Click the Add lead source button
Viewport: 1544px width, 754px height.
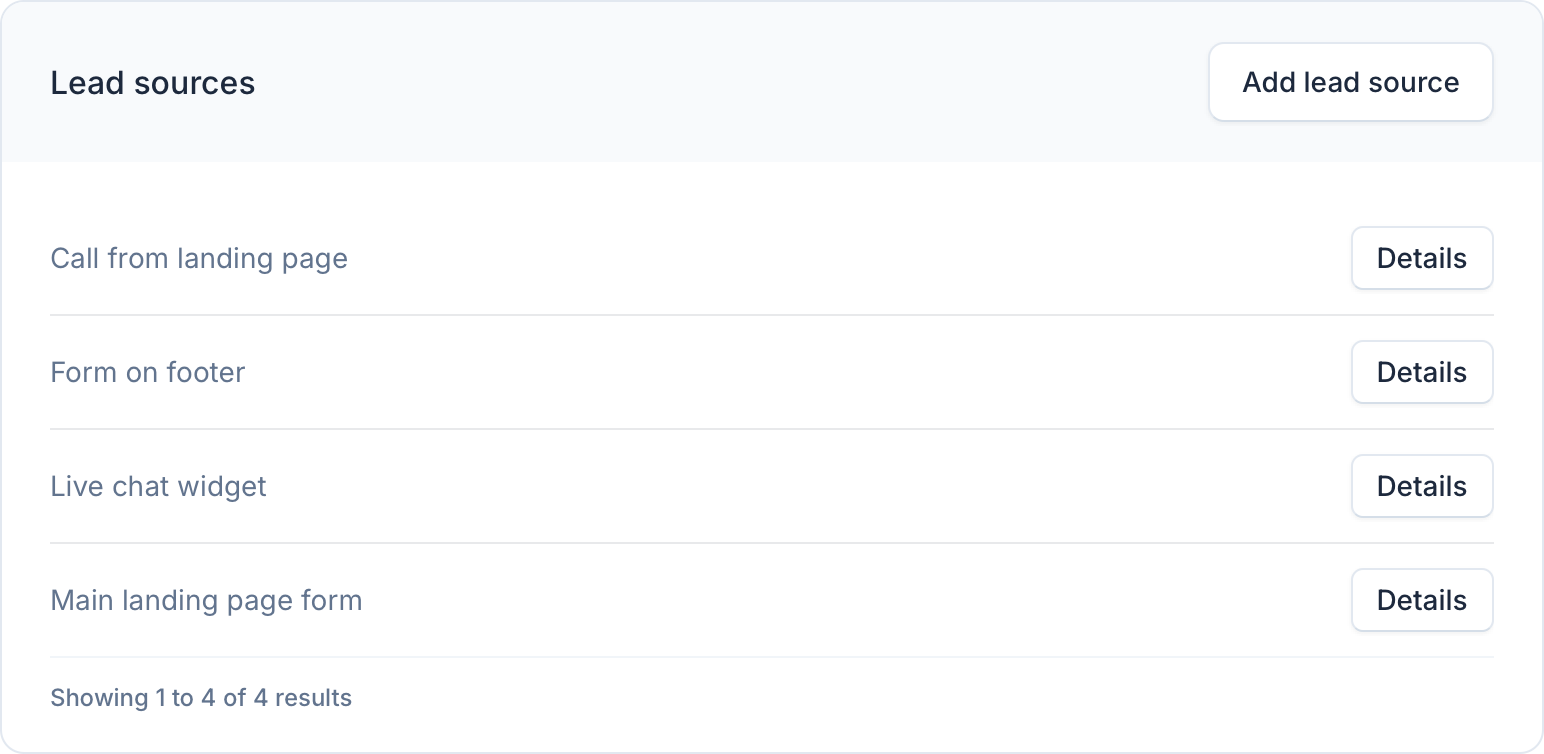coord(1350,82)
